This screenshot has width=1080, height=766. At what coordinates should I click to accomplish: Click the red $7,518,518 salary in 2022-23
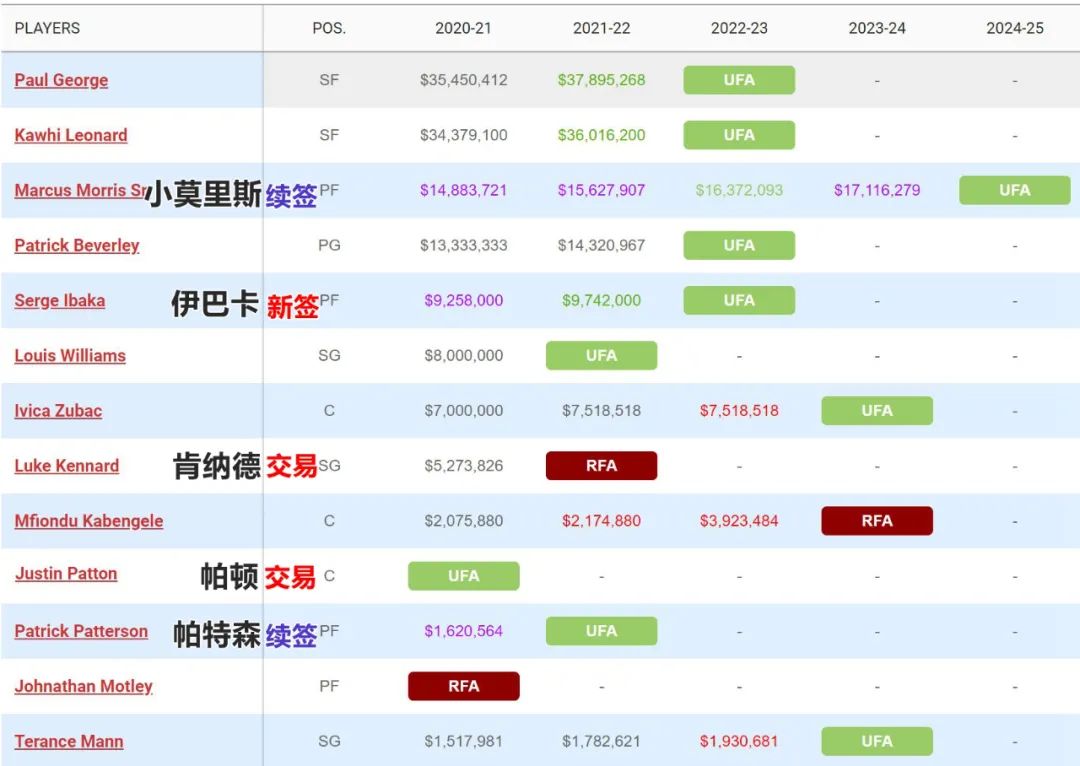point(739,411)
